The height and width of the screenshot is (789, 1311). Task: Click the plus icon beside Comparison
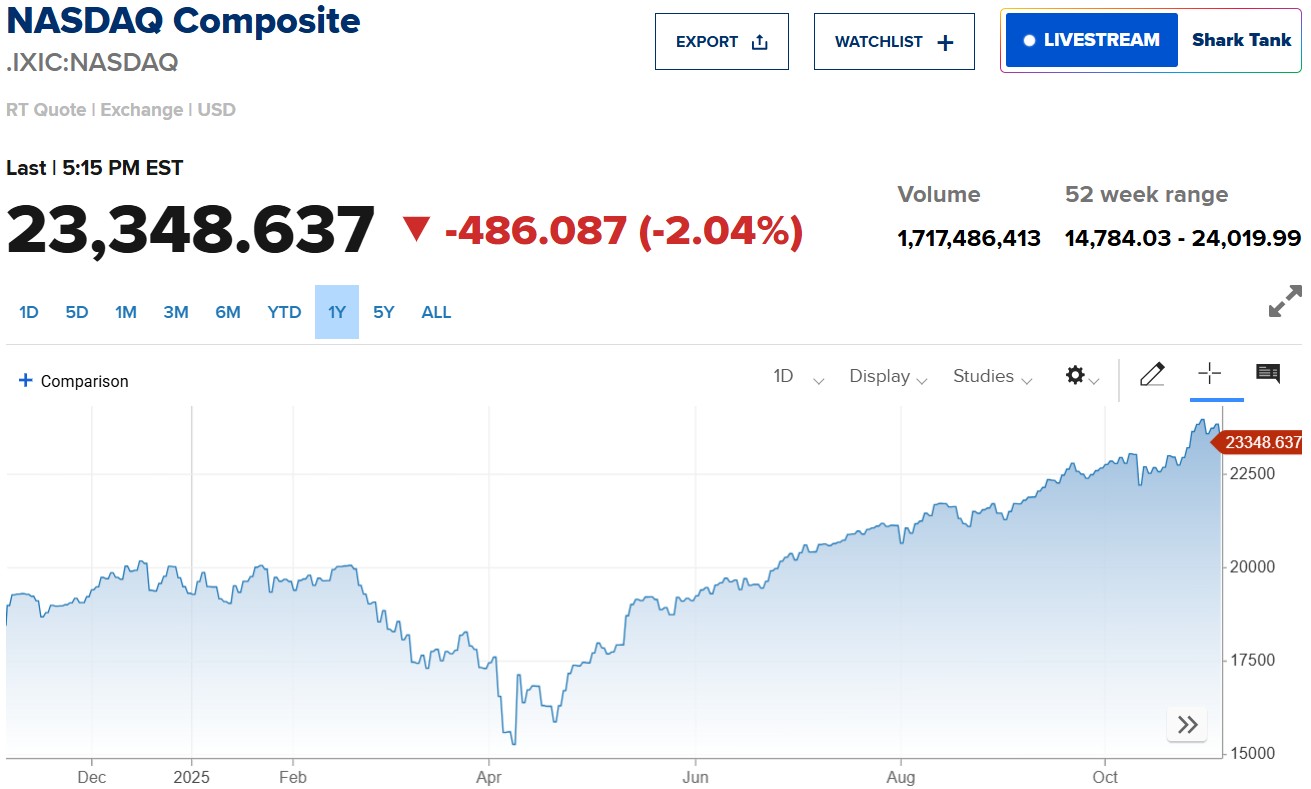click(26, 381)
